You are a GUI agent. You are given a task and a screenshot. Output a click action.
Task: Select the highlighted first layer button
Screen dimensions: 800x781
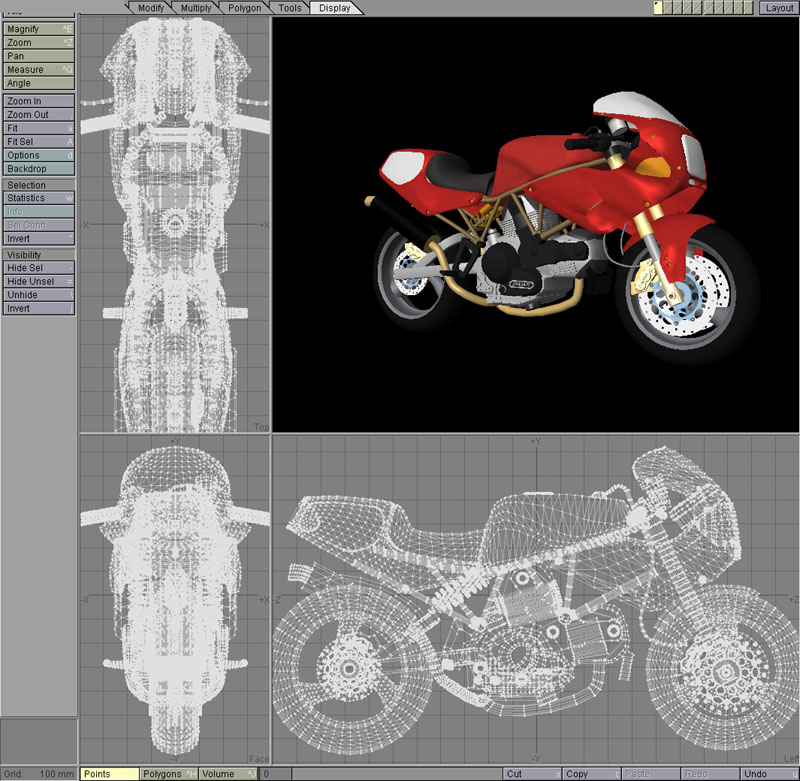tap(658, 8)
